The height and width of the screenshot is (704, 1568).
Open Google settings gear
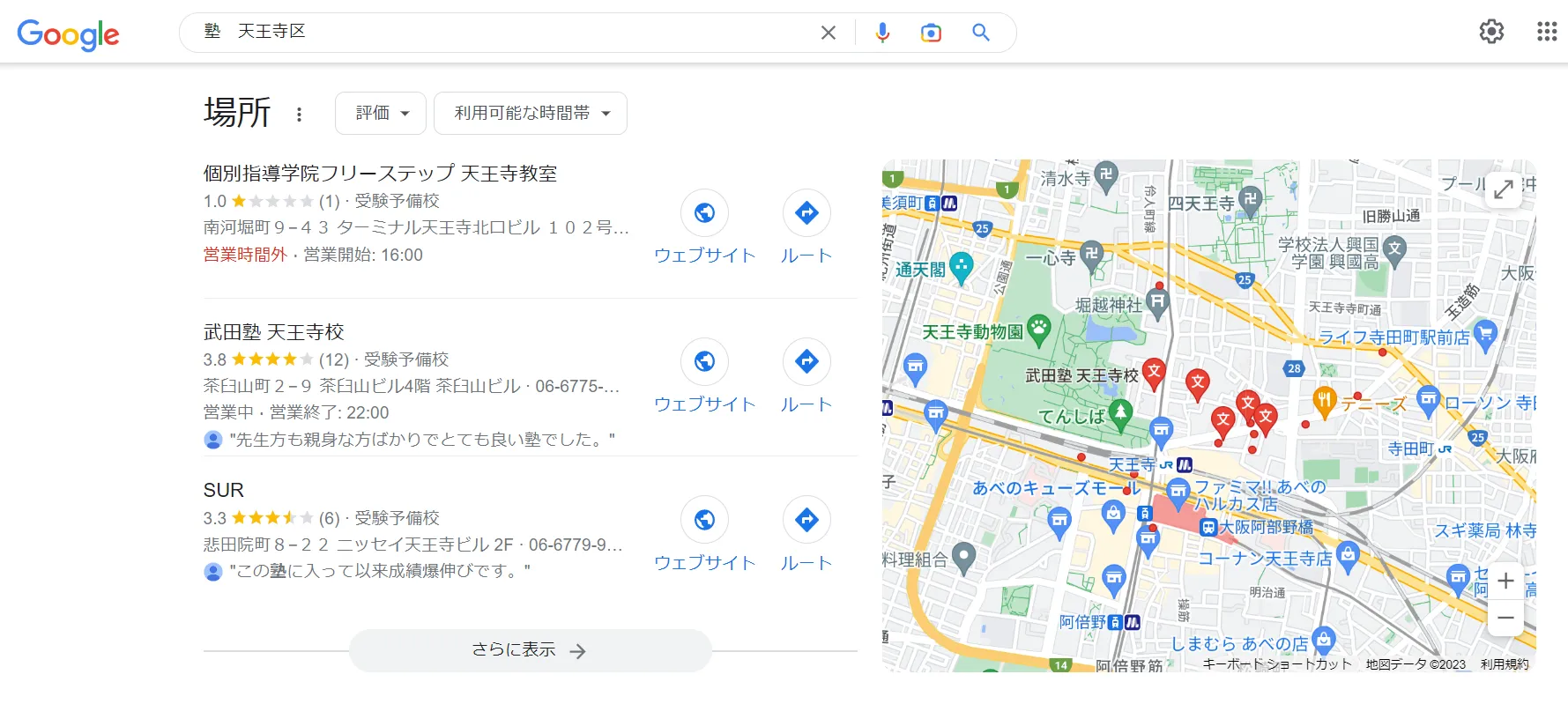coord(1490,33)
